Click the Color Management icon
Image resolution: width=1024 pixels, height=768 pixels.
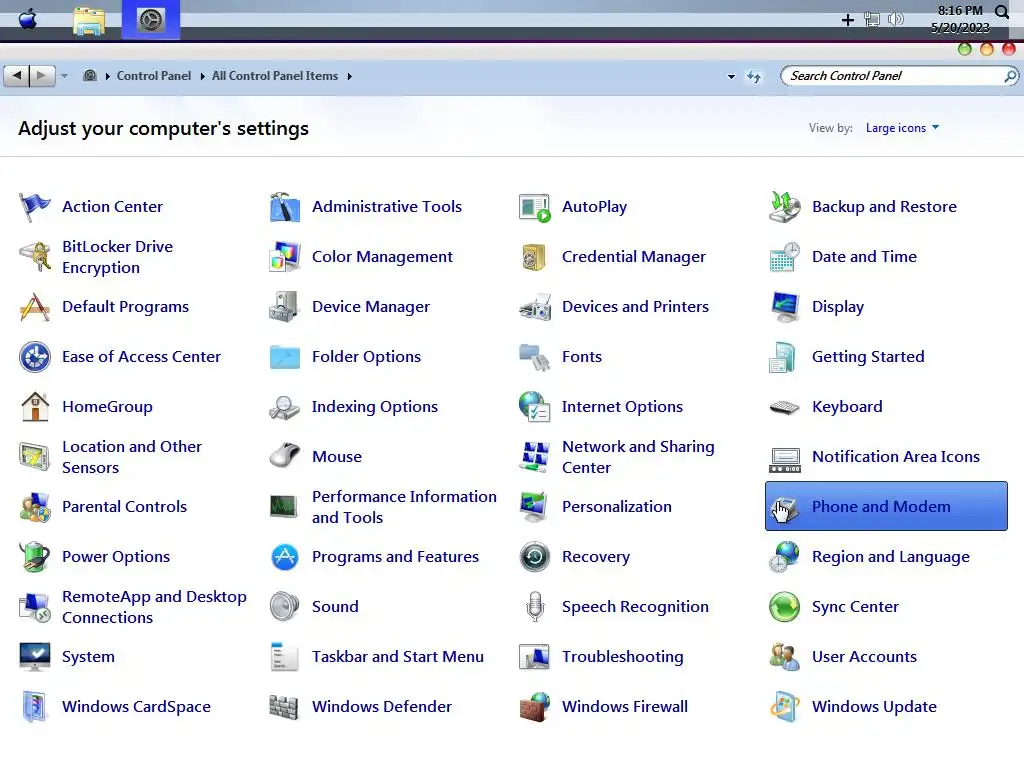pos(285,257)
